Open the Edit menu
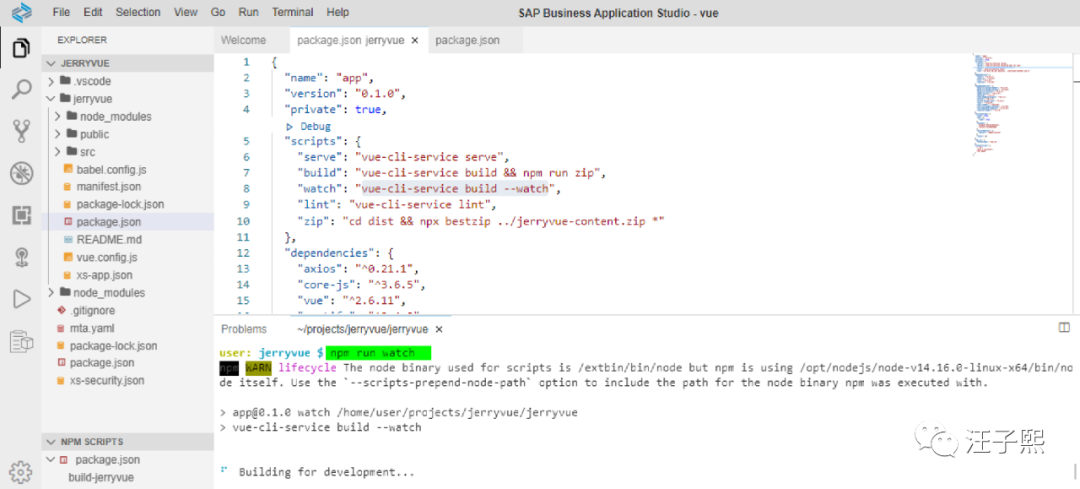The height and width of the screenshot is (489, 1080). click(x=92, y=12)
